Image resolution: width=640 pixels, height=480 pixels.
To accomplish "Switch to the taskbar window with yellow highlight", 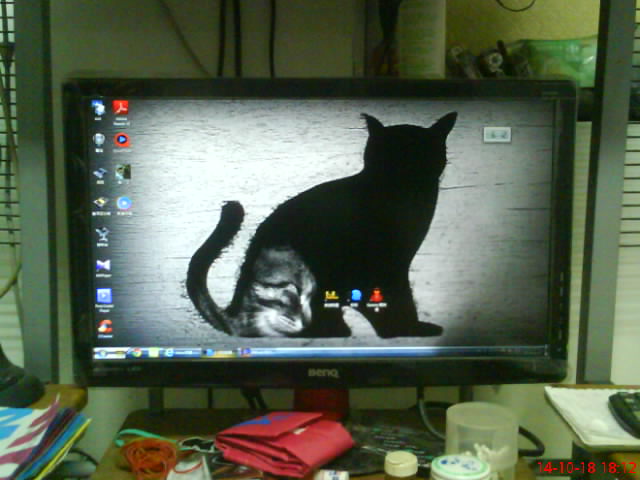I will [x=220, y=353].
